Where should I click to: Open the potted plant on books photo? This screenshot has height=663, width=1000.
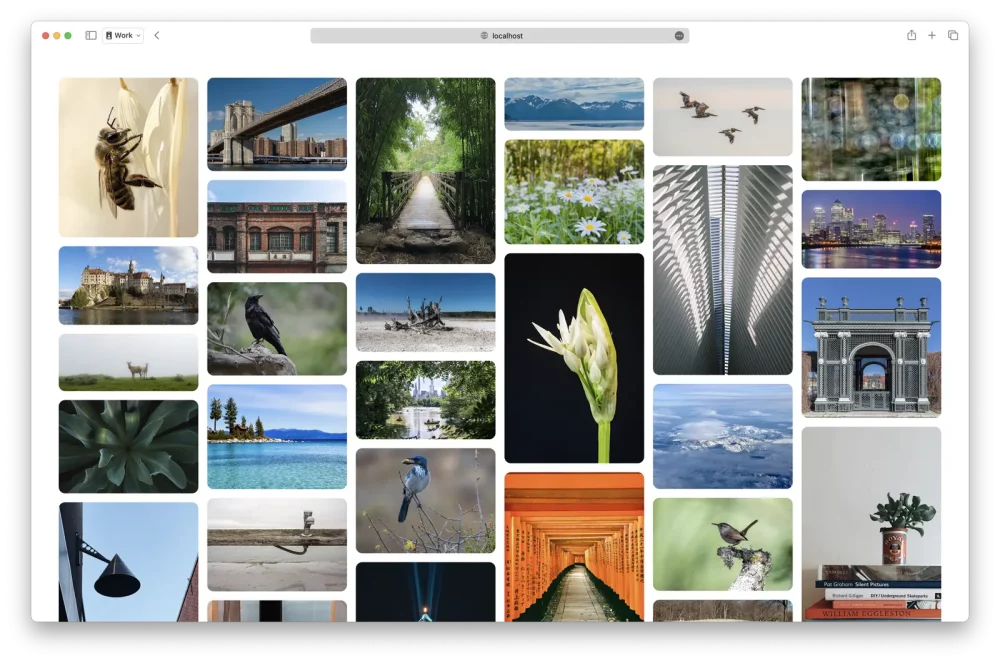coord(871,523)
